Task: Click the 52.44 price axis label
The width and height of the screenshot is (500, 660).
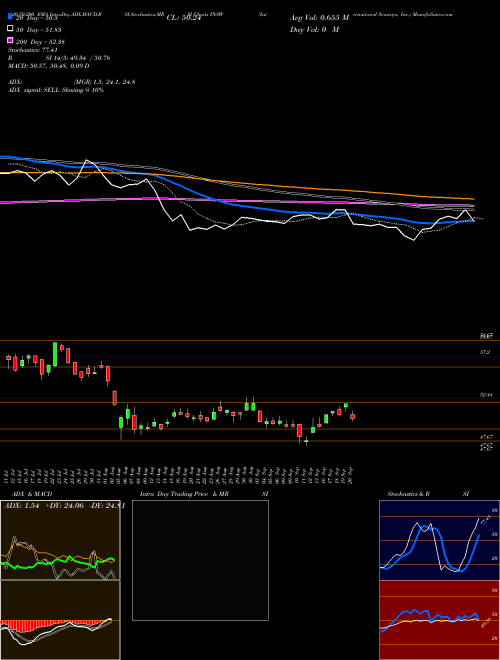Action: click(486, 395)
